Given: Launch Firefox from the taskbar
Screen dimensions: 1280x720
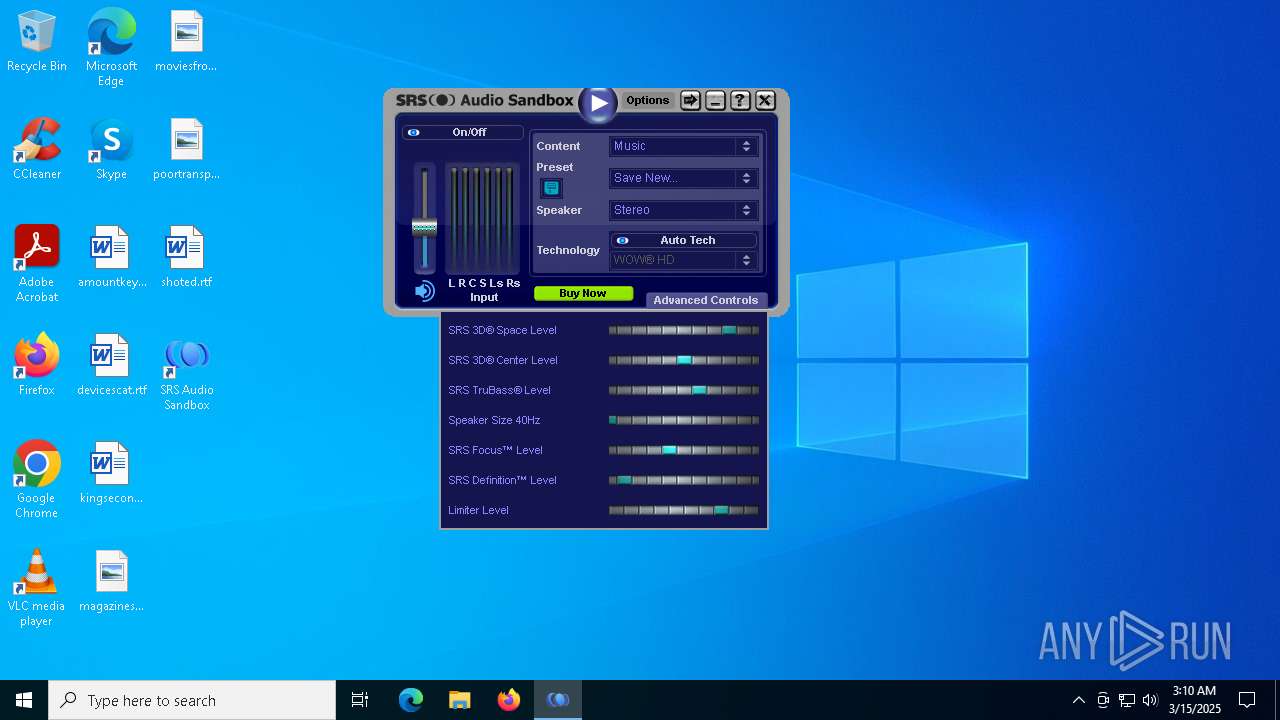Looking at the screenshot, I should 509,700.
